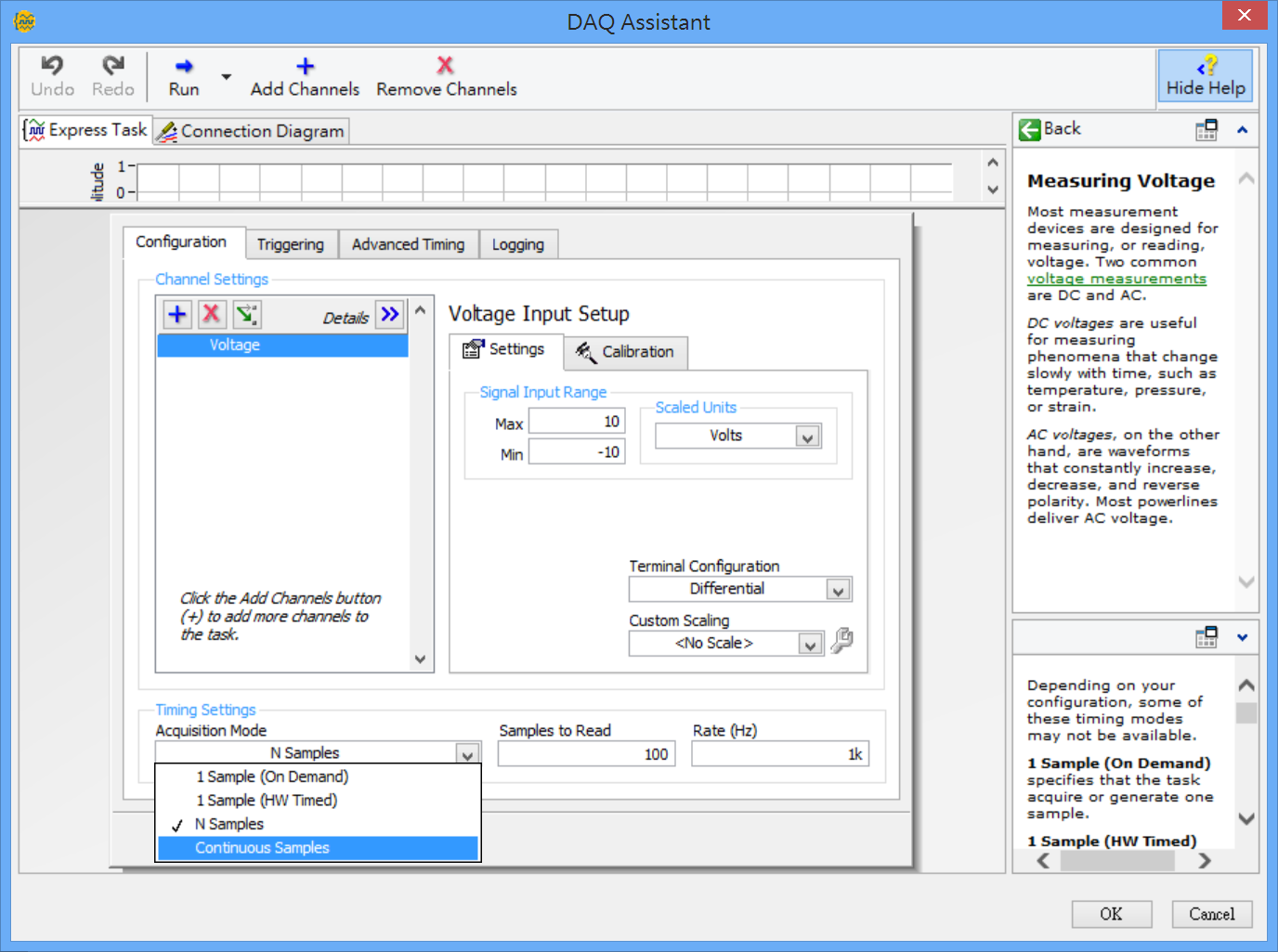Add a channel with the plus icon in Channel Settings
The height and width of the screenshot is (952, 1278).
click(x=176, y=314)
